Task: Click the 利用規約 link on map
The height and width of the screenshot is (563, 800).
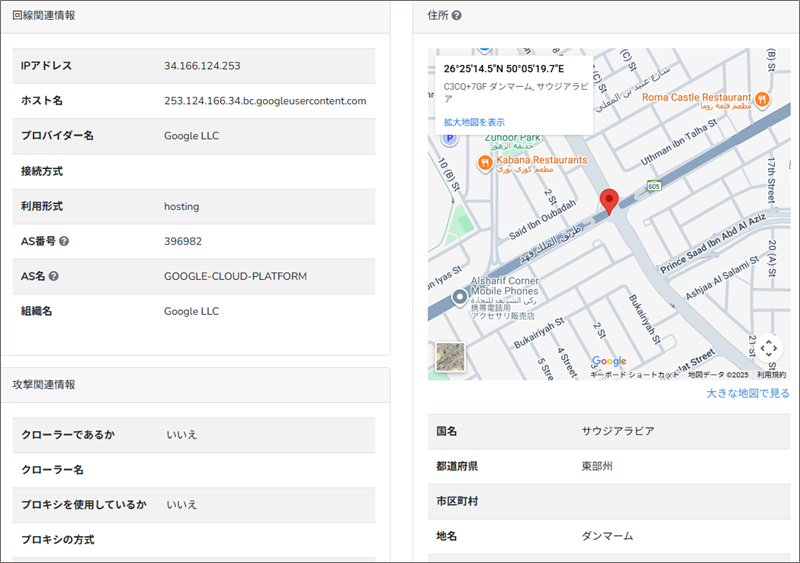Action: click(x=771, y=375)
